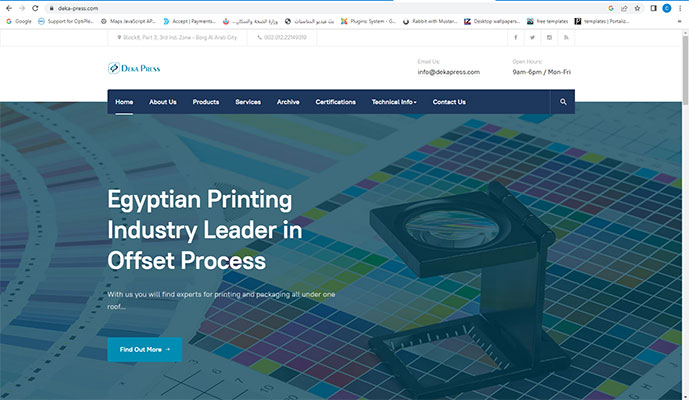The width and height of the screenshot is (689, 400).
Task: Open the Rabbit with Mustar bookmark
Action: (x=430, y=21)
